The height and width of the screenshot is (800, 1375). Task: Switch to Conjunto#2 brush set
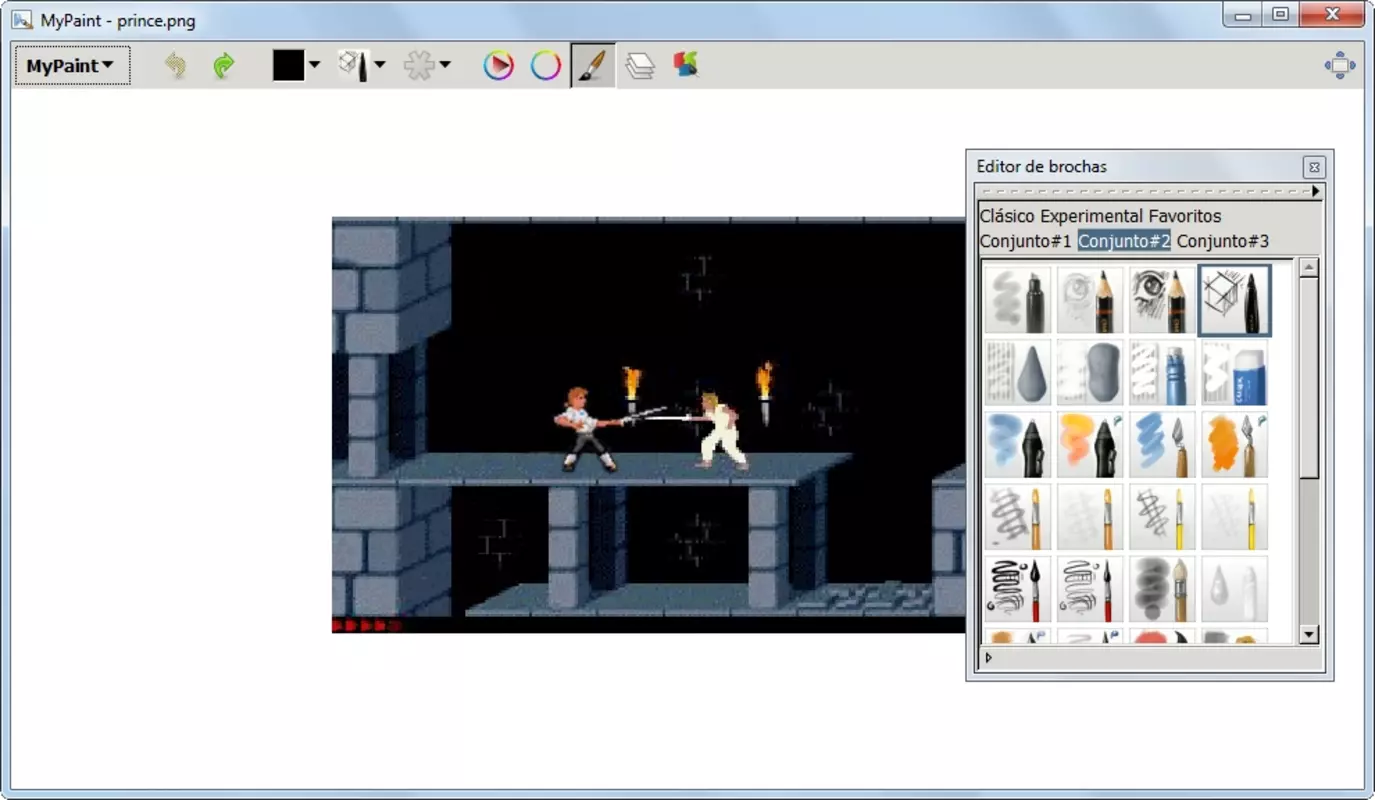pyautogui.click(x=1124, y=241)
